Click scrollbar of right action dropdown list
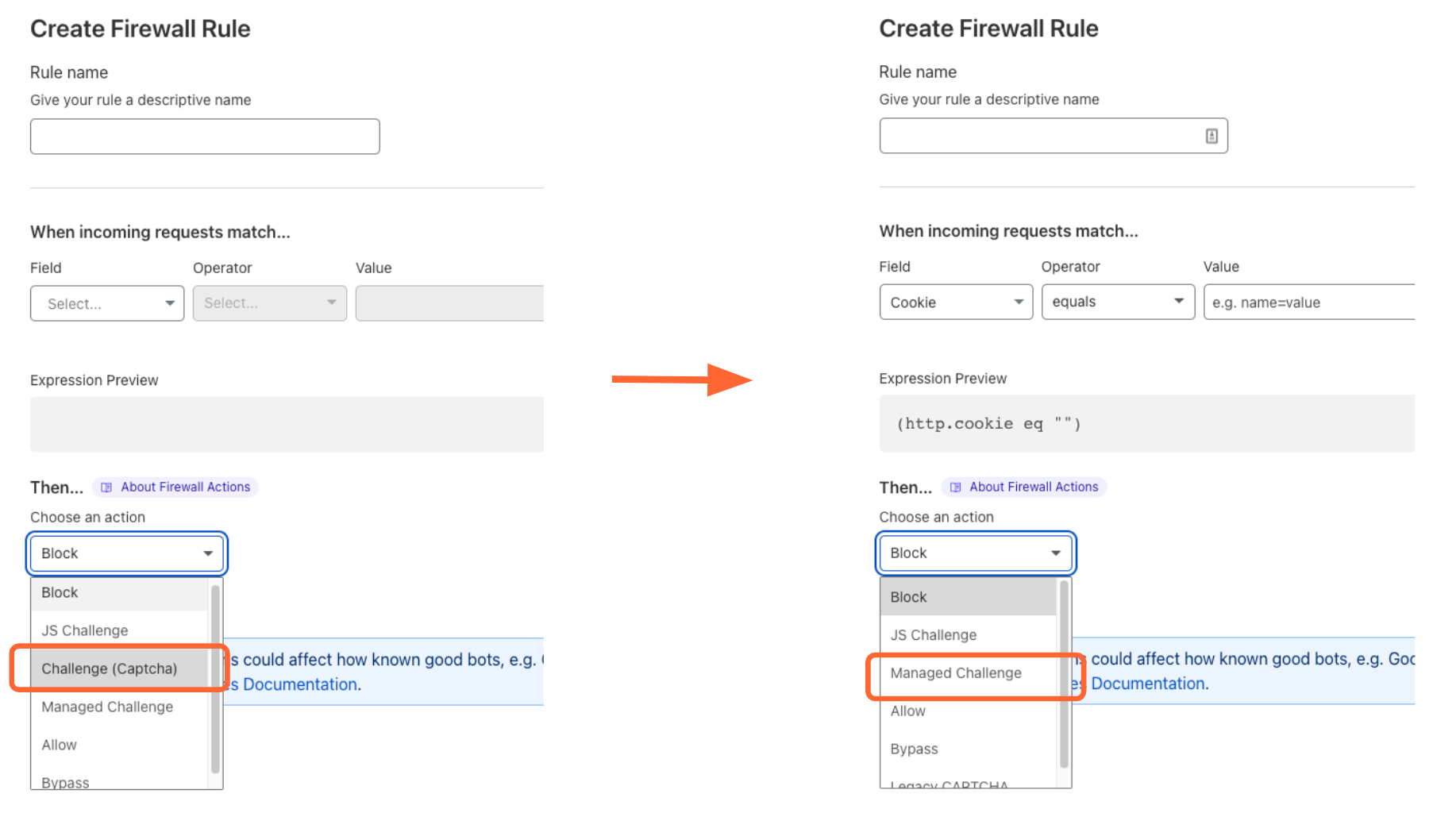The width and height of the screenshot is (1456, 813). (x=1064, y=675)
